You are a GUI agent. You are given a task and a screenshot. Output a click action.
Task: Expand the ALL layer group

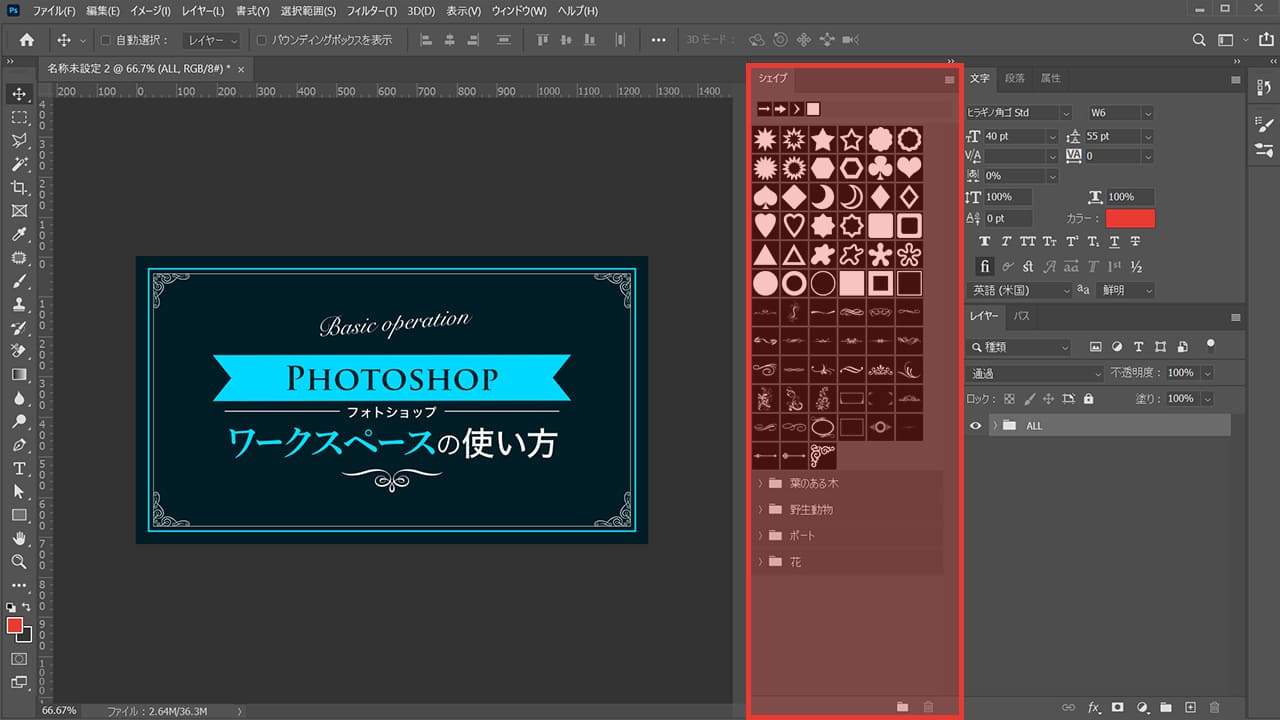pyautogui.click(x=995, y=425)
